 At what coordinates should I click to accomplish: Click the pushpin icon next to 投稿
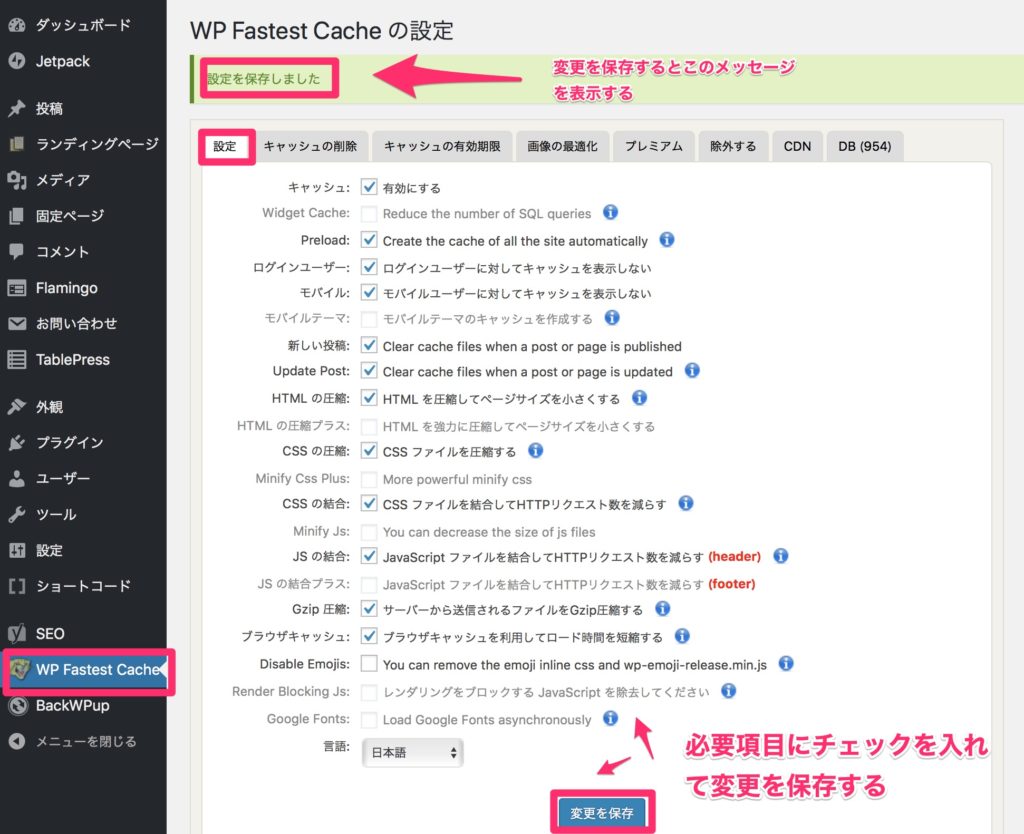click(17, 108)
